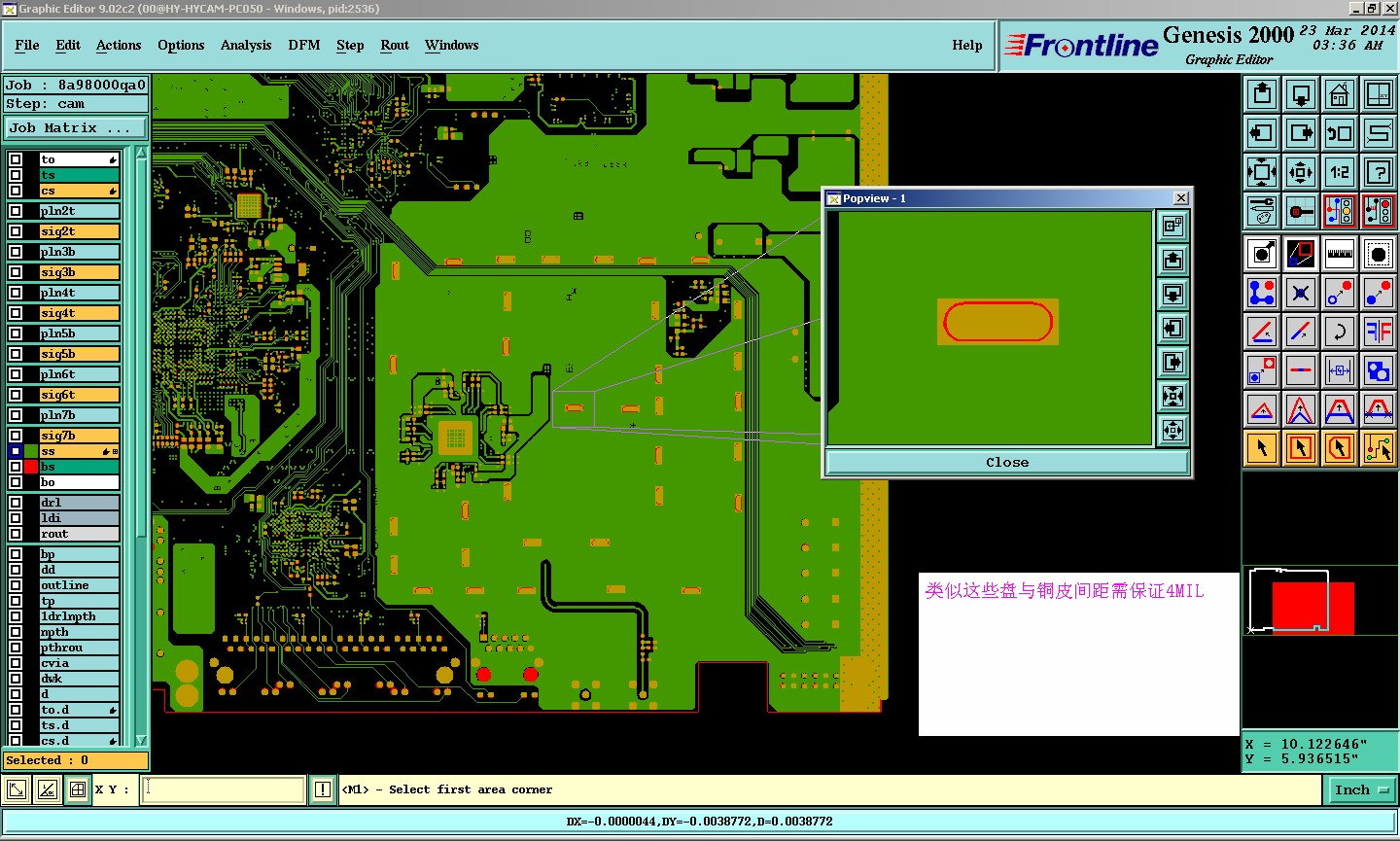This screenshot has height=841, width=1400.
Task: Open the Analysis menu
Action: [246, 45]
